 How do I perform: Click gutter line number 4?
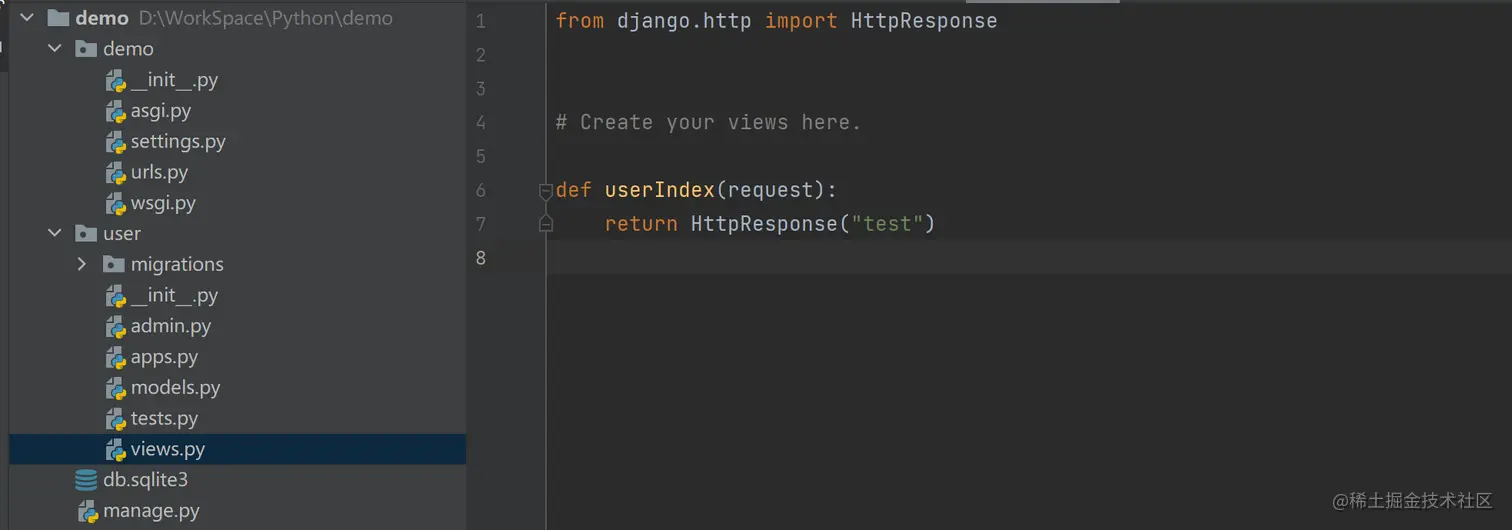[481, 122]
